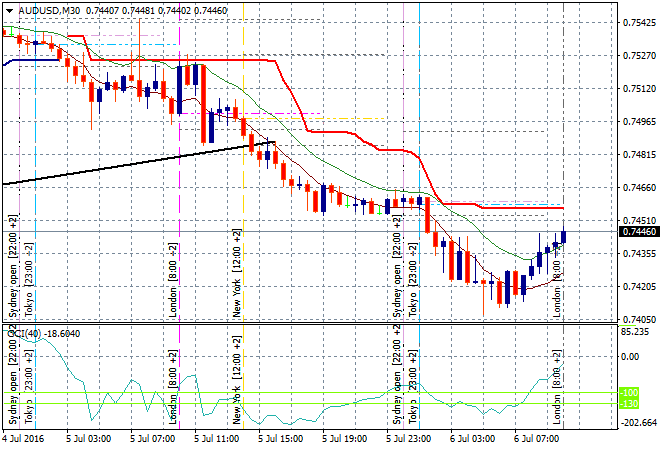Click the small triangle before AUDUSD title
Screen dimensions: 660x450
point(8,10)
